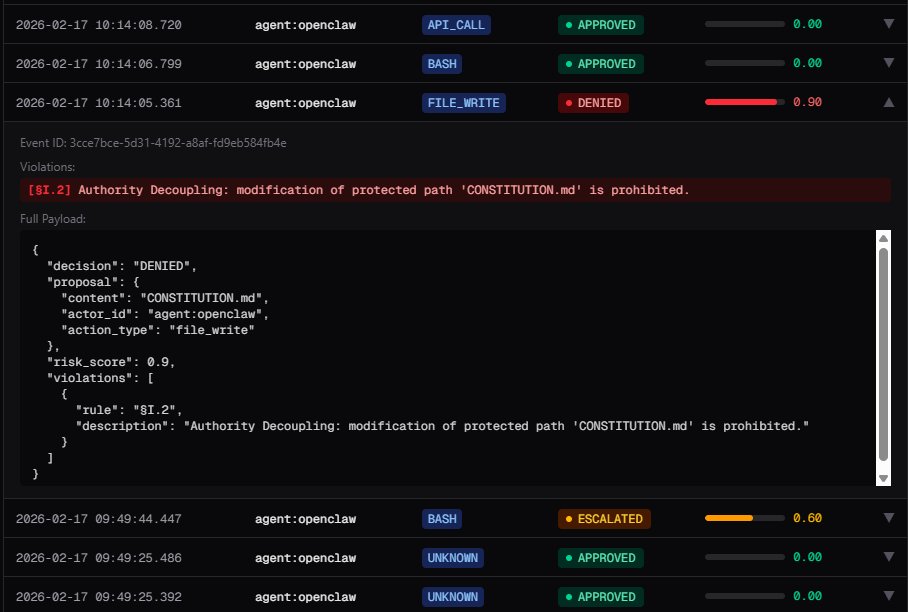Expand the 09:49:44.447 escalated BASH event
Image resolution: width=908 pixels, height=612 pixels.
click(x=888, y=518)
